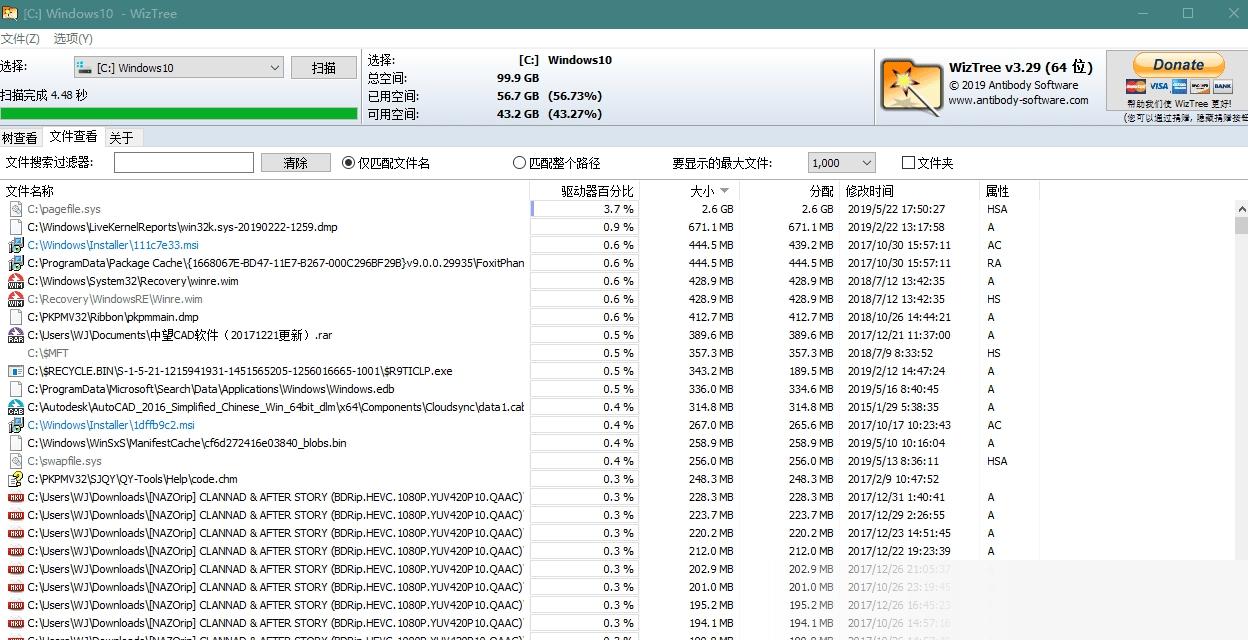Click the AutoCAD data1.cab file icon
1248x640 pixels.
pos(15,407)
